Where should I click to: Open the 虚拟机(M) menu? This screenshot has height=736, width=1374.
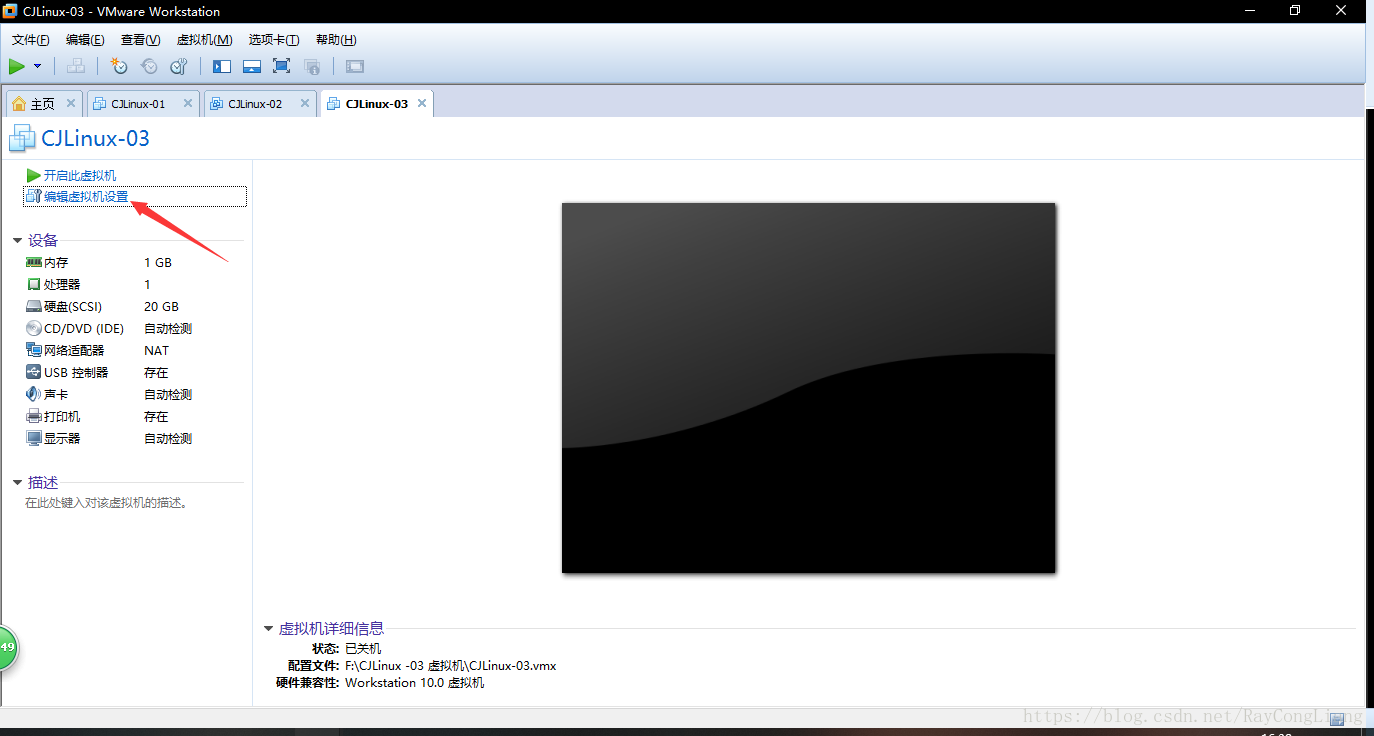pyautogui.click(x=204, y=40)
